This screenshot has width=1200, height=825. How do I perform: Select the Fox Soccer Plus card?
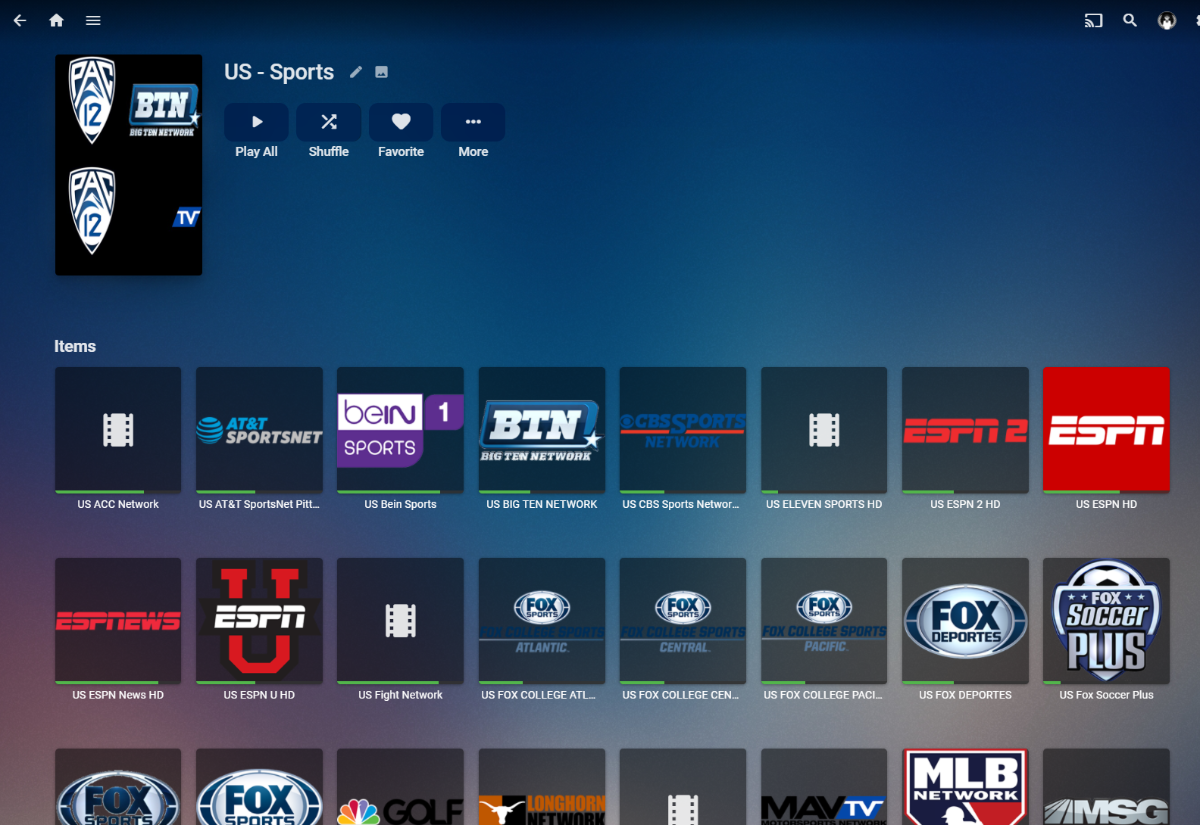1106,621
